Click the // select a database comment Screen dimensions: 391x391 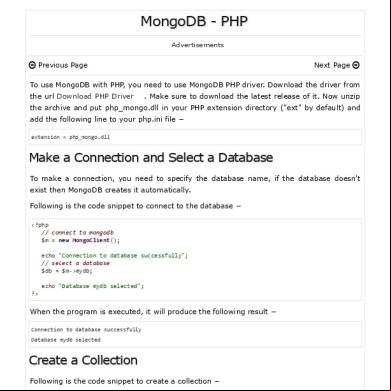[75, 263]
